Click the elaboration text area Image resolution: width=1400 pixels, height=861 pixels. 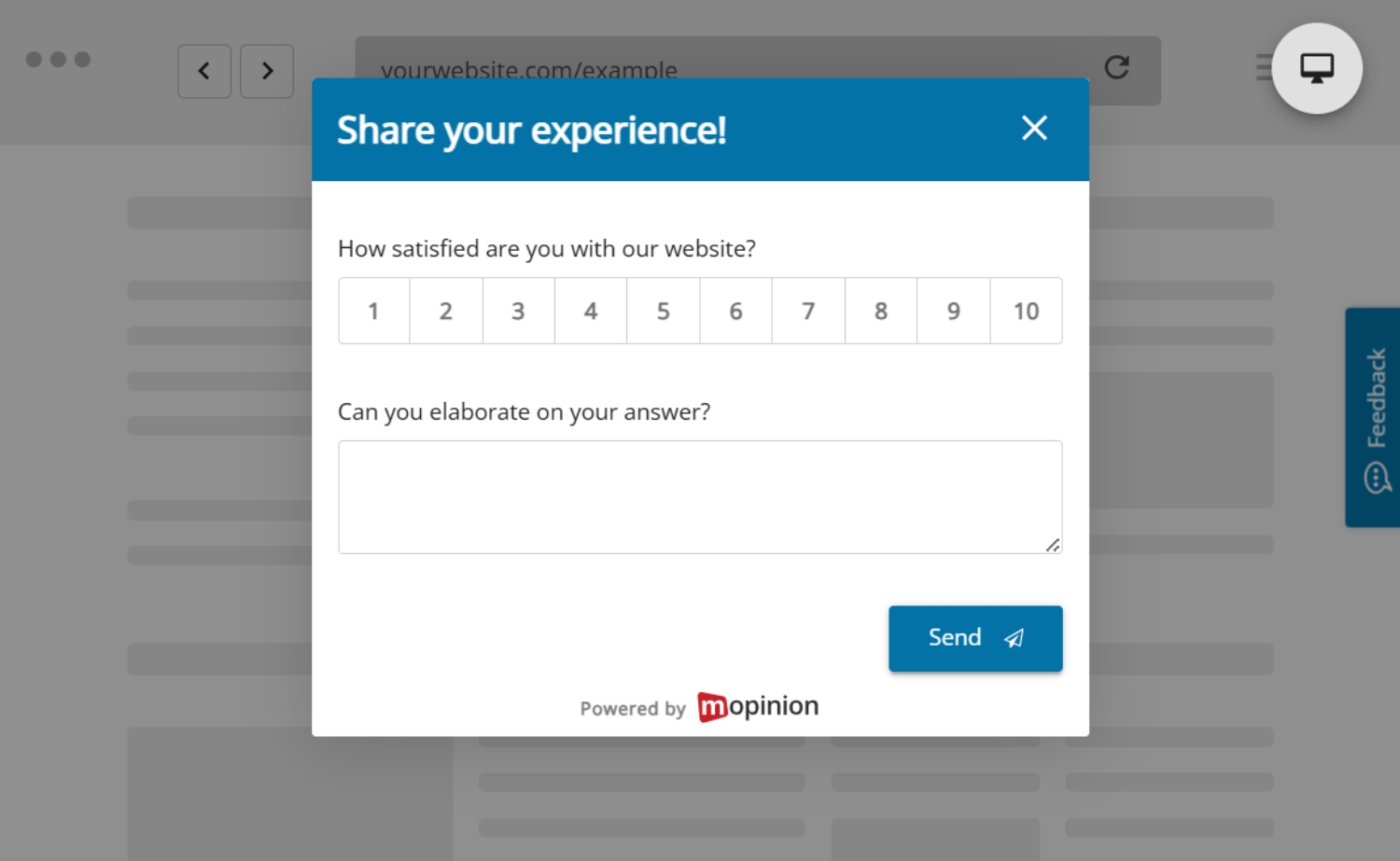(700, 496)
